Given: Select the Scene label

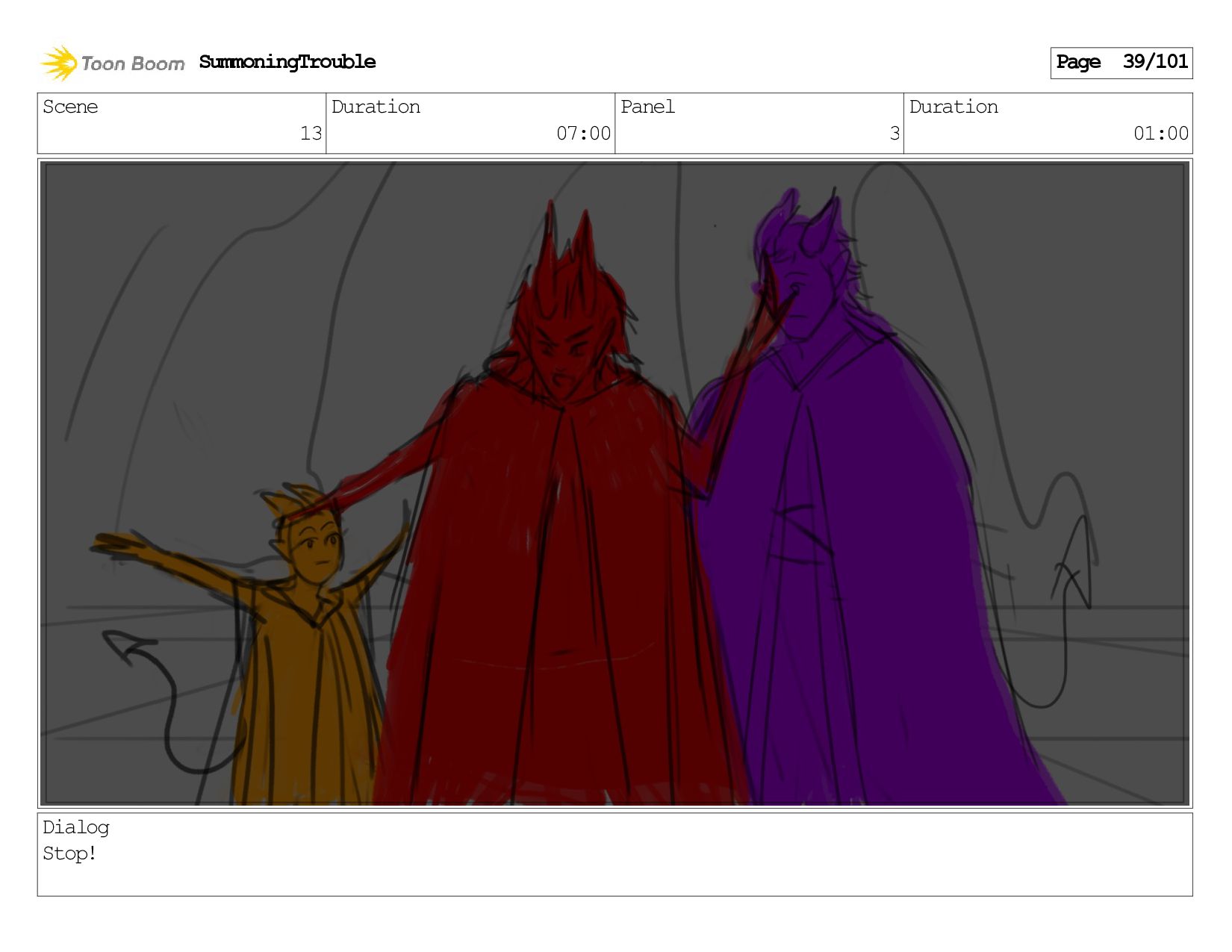Looking at the screenshot, I should (x=70, y=107).
